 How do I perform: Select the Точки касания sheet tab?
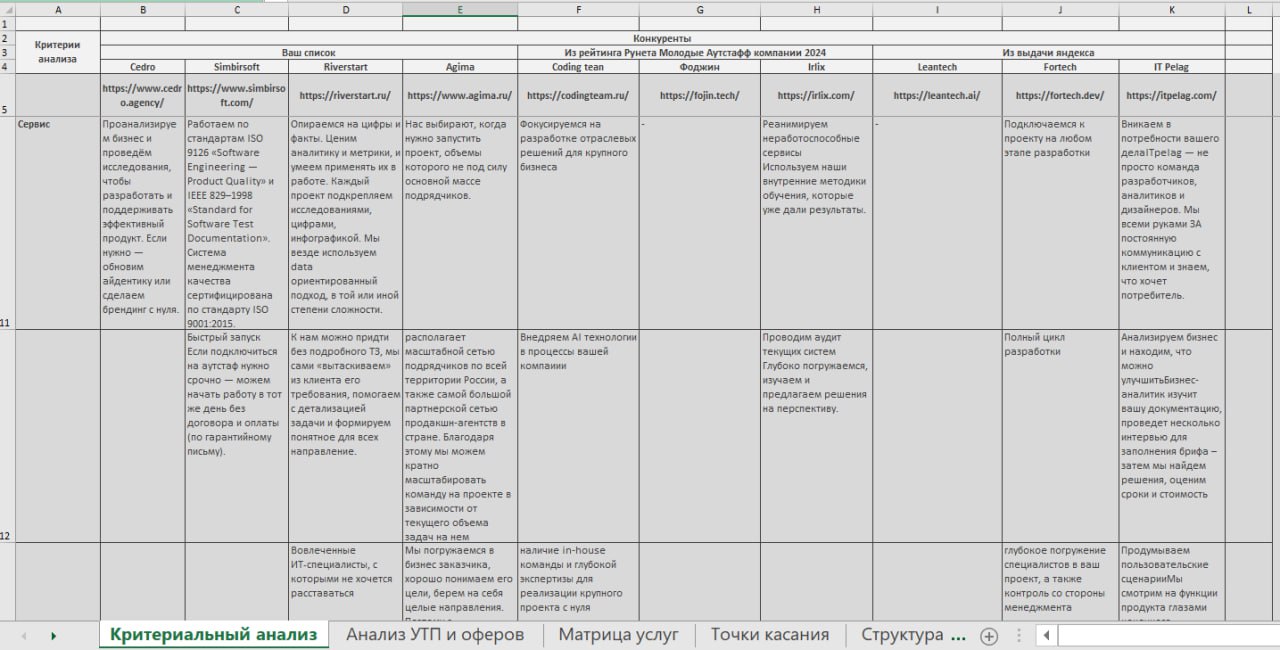pyautogui.click(x=769, y=634)
